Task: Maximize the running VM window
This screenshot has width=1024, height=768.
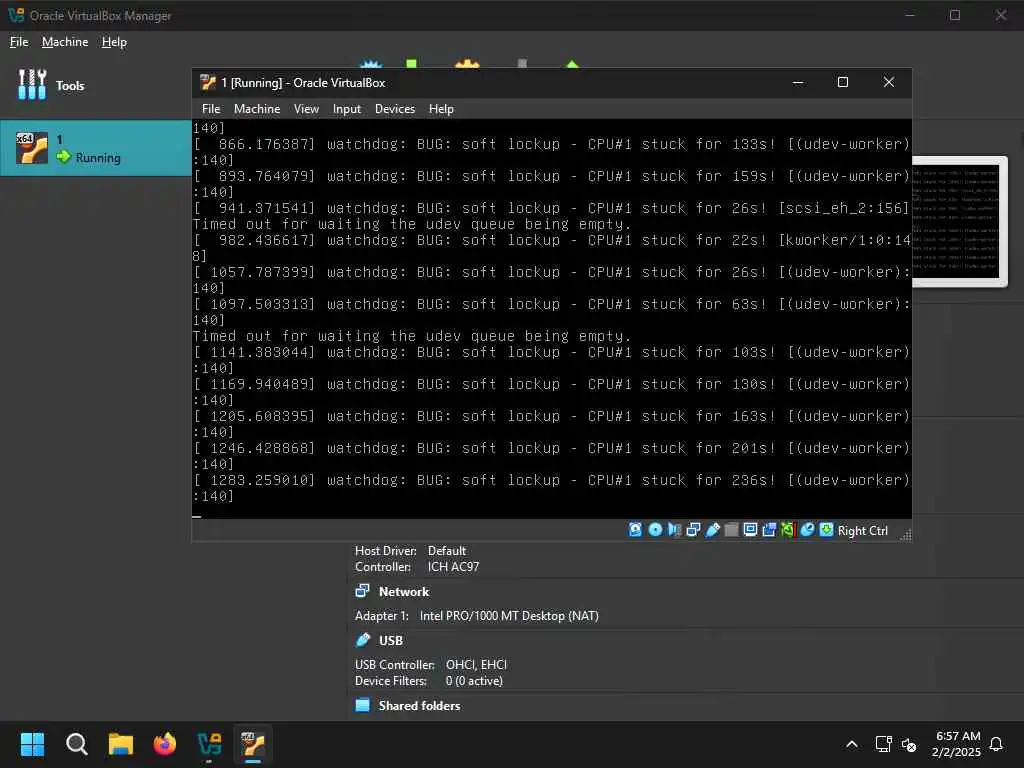Action: [x=843, y=82]
